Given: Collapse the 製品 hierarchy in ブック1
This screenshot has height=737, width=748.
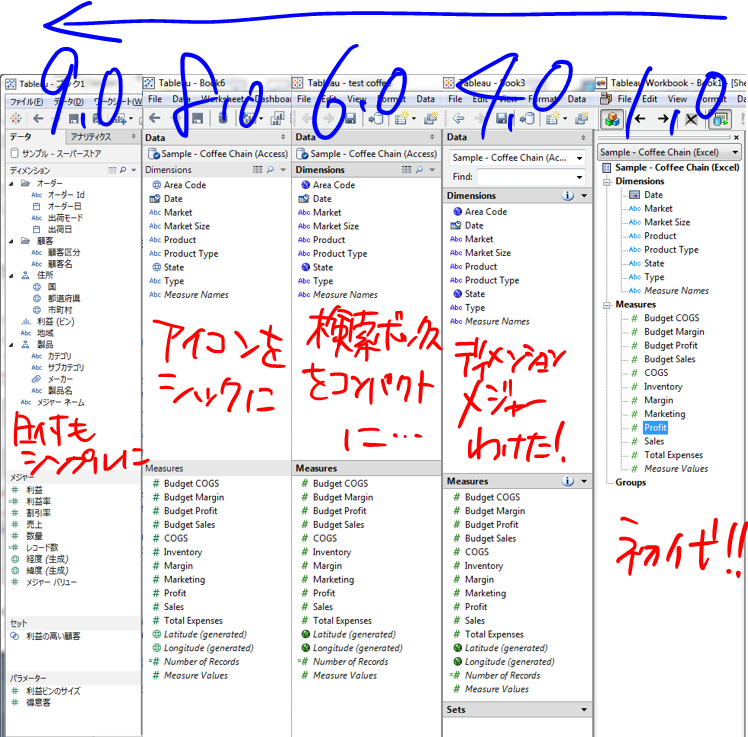Looking at the screenshot, I should [x=11, y=344].
